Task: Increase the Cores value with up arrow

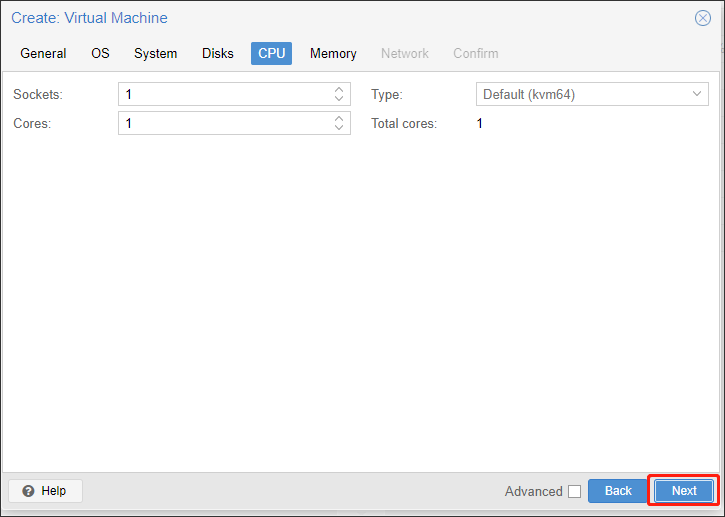Action: (x=339, y=118)
